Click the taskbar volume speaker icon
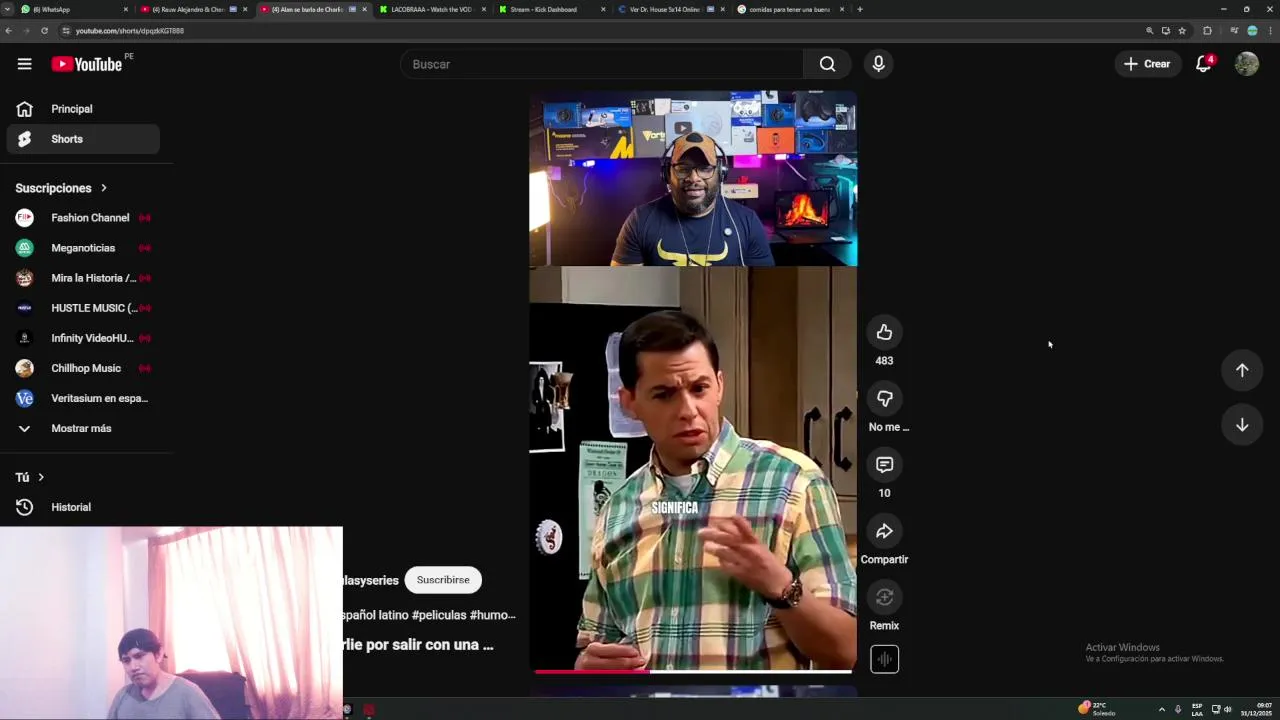The height and width of the screenshot is (720, 1280). (x=1228, y=709)
